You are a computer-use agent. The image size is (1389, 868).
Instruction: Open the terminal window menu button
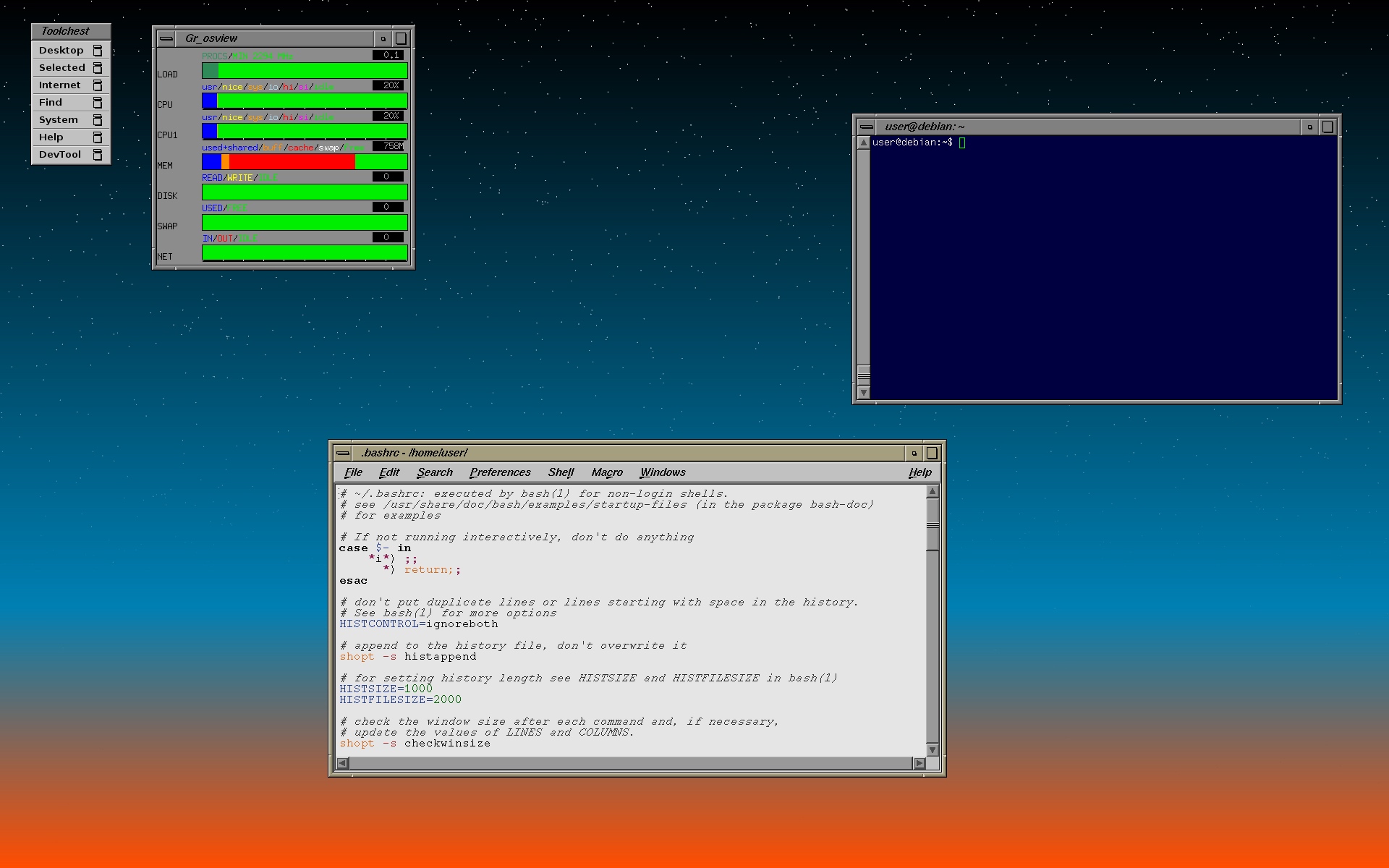(866, 127)
